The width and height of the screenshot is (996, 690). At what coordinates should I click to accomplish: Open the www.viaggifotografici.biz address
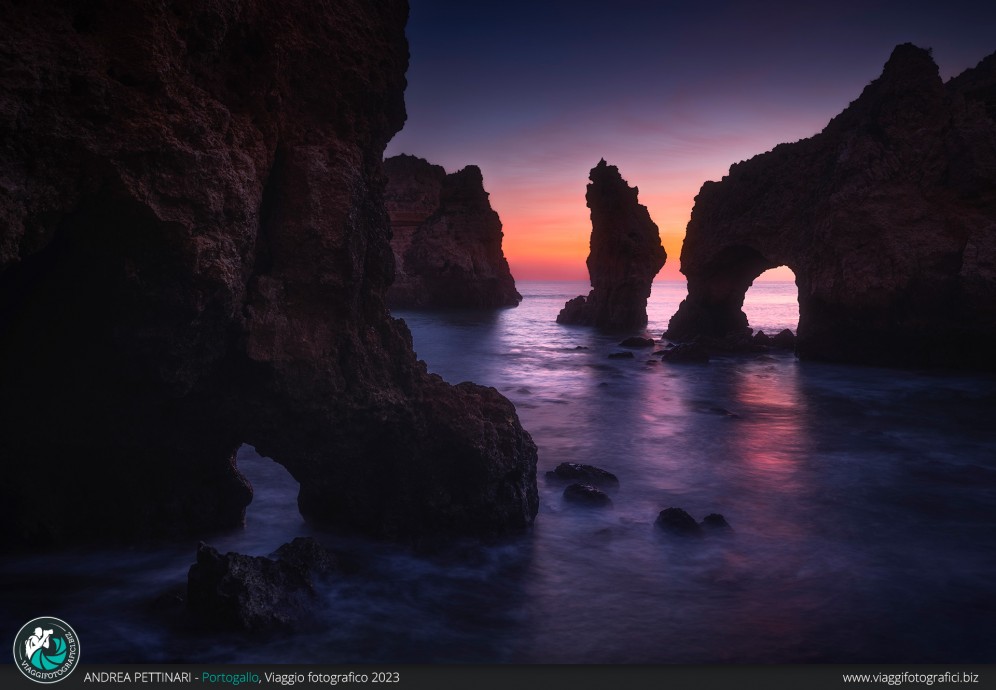click(910, 678)
